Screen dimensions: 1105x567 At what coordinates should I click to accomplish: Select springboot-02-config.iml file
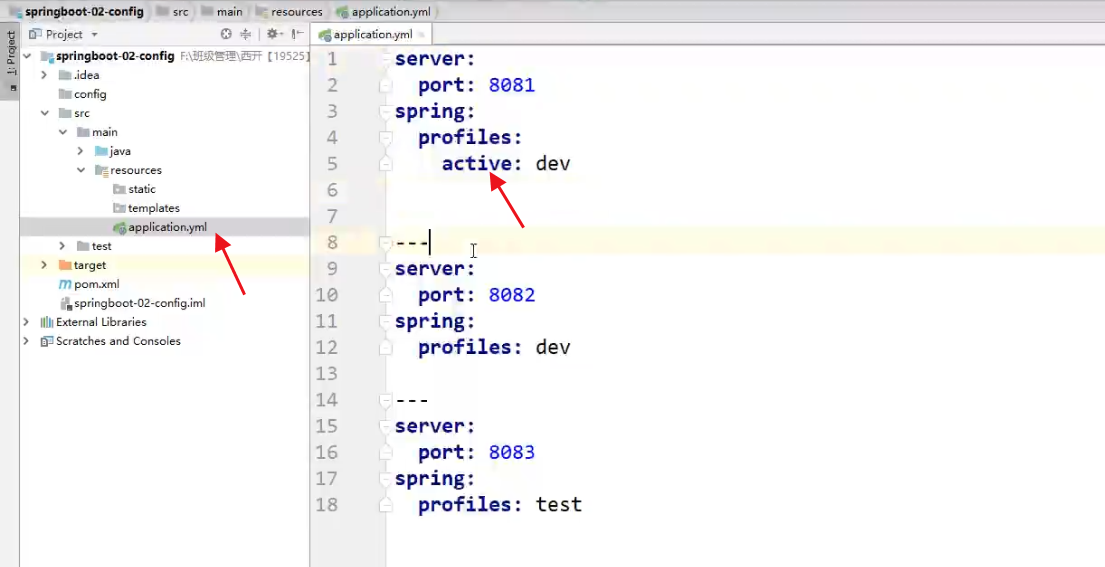pyautogui.click(x=140, y=303)
